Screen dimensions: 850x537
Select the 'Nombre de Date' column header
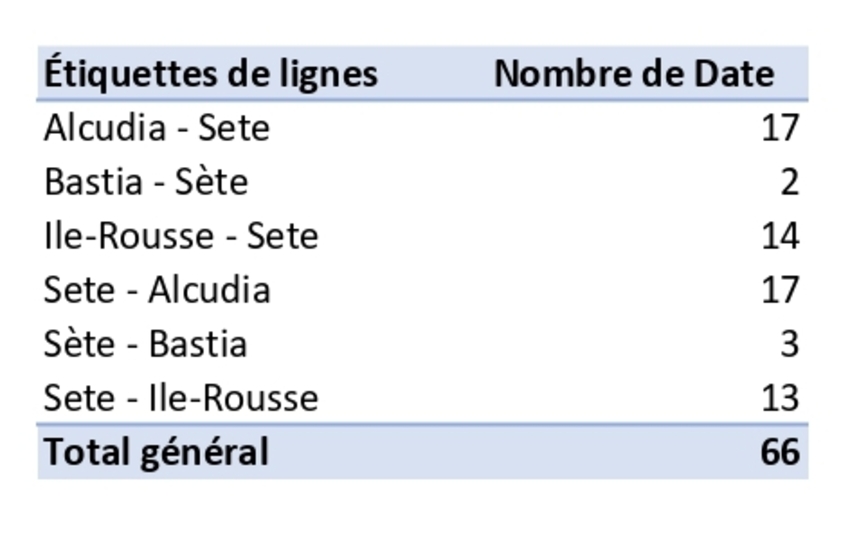(x=633, y=73)
